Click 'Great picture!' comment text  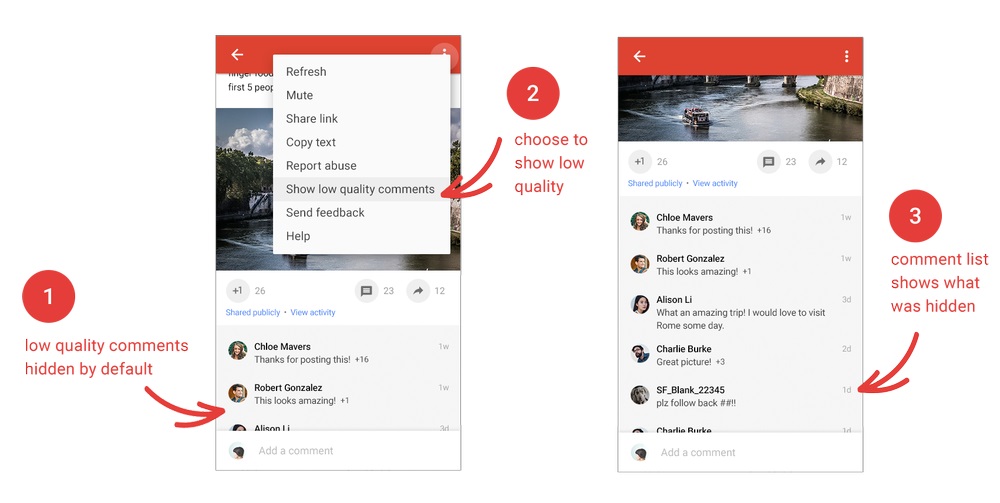[x=684, y=362]
